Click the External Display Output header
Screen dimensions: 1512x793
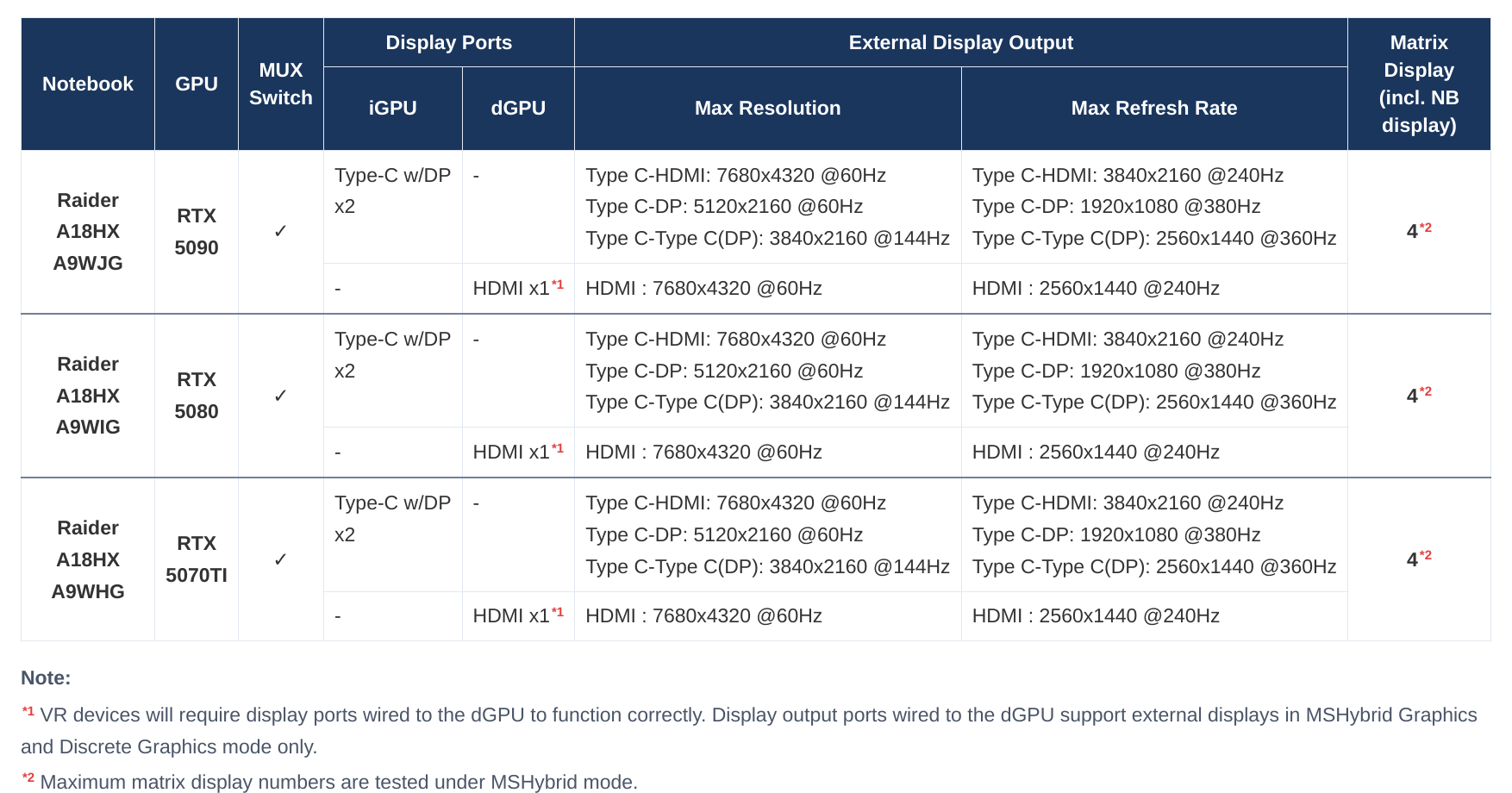(x=961, y=42)
